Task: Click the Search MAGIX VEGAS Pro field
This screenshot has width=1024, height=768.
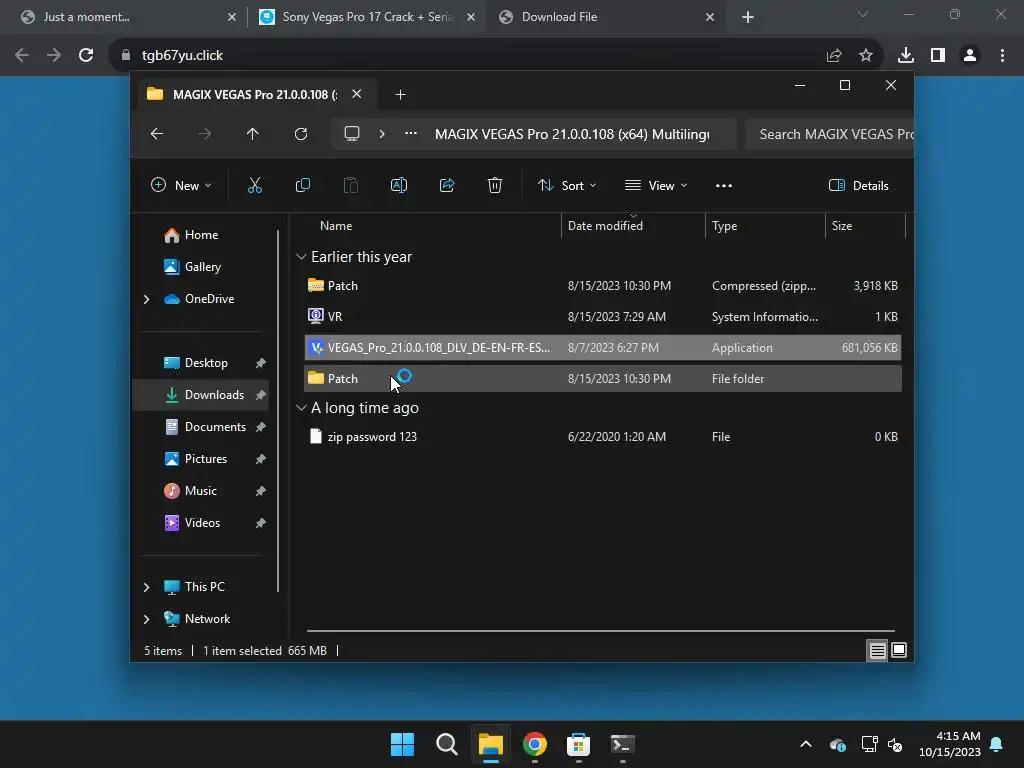Action: pyautogui.click(x=829, y=134)
